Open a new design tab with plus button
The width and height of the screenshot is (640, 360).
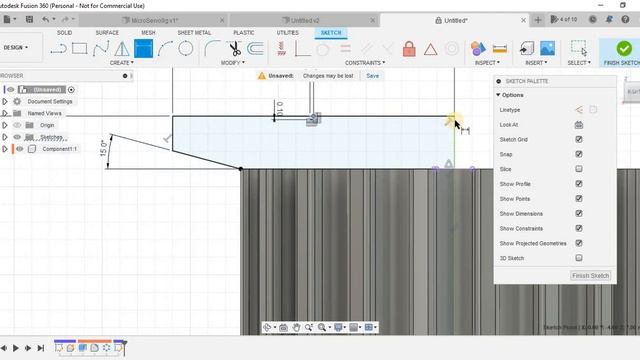[538, 20]
